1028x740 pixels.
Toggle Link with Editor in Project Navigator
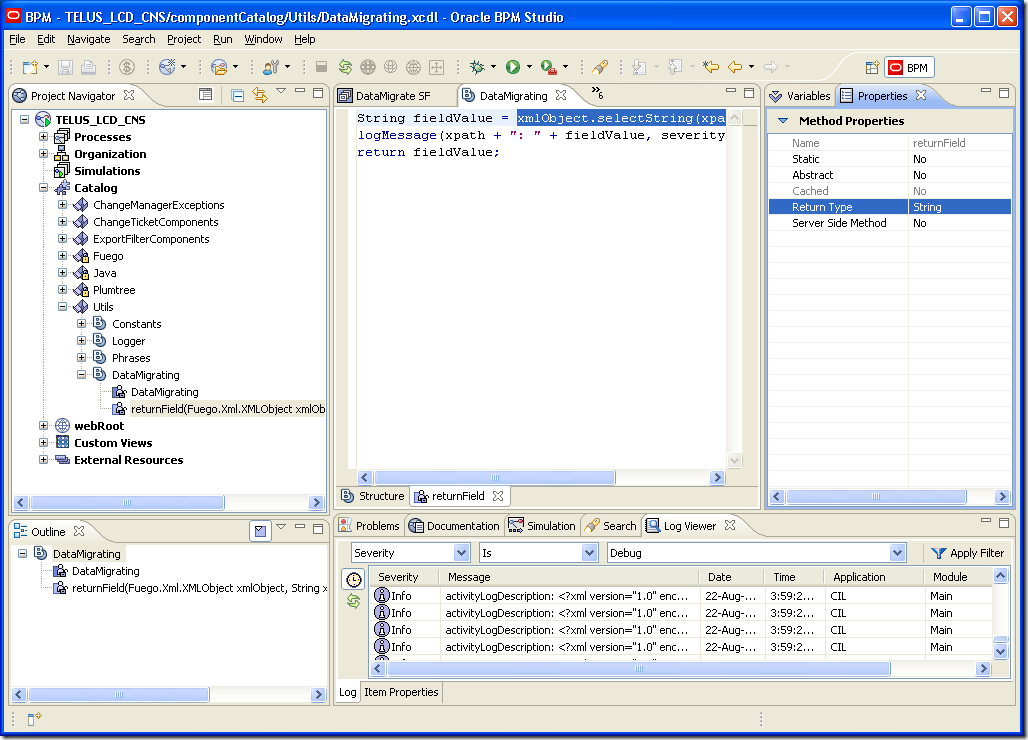coord(260,96)
